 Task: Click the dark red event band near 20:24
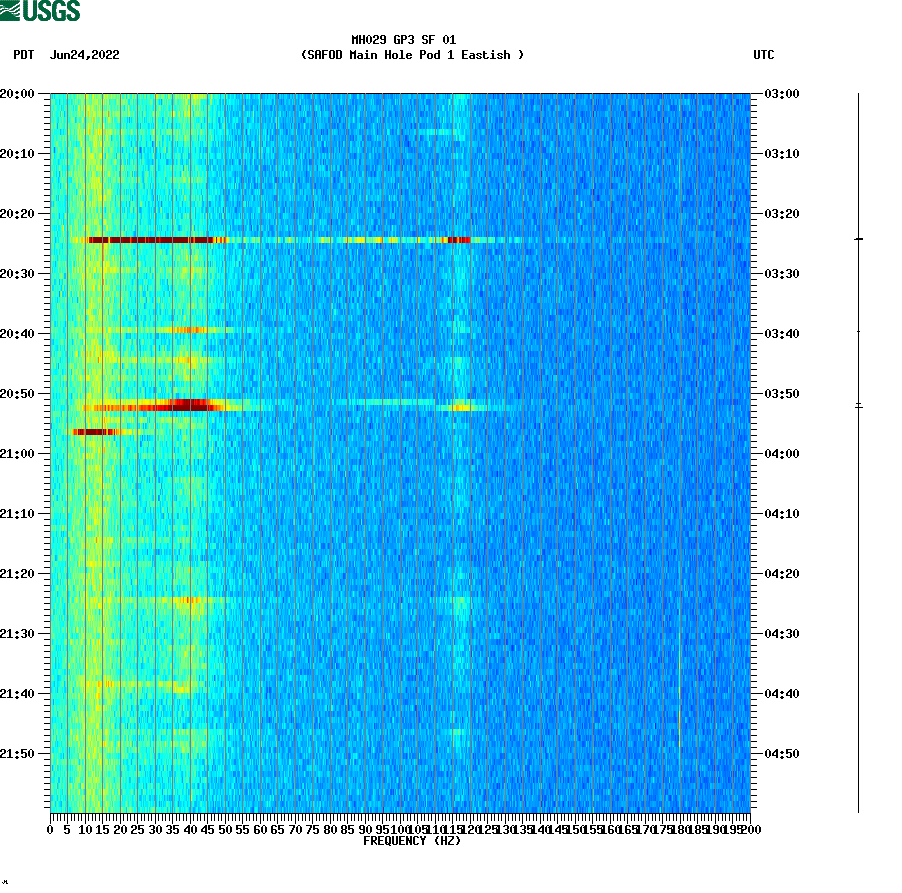click(x=150, y=240)
